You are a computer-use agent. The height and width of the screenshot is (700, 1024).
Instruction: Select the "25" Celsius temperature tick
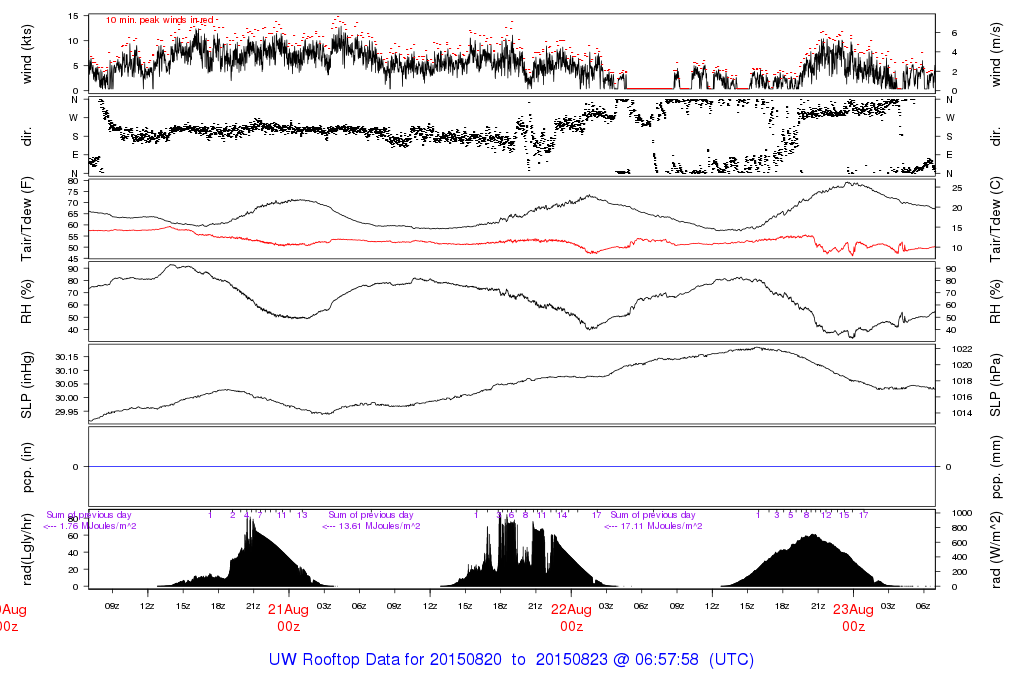tap(957, 189)
